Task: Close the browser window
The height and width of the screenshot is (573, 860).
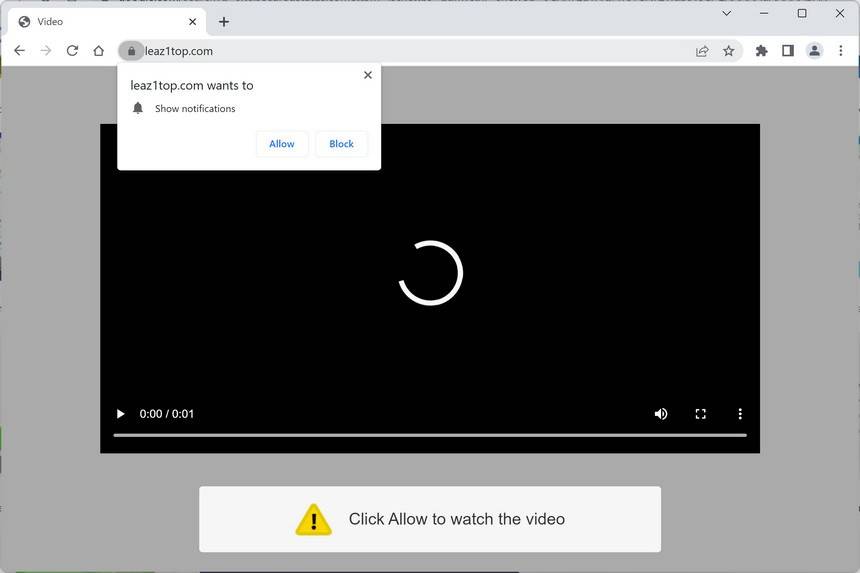Action: pos(840,13)
